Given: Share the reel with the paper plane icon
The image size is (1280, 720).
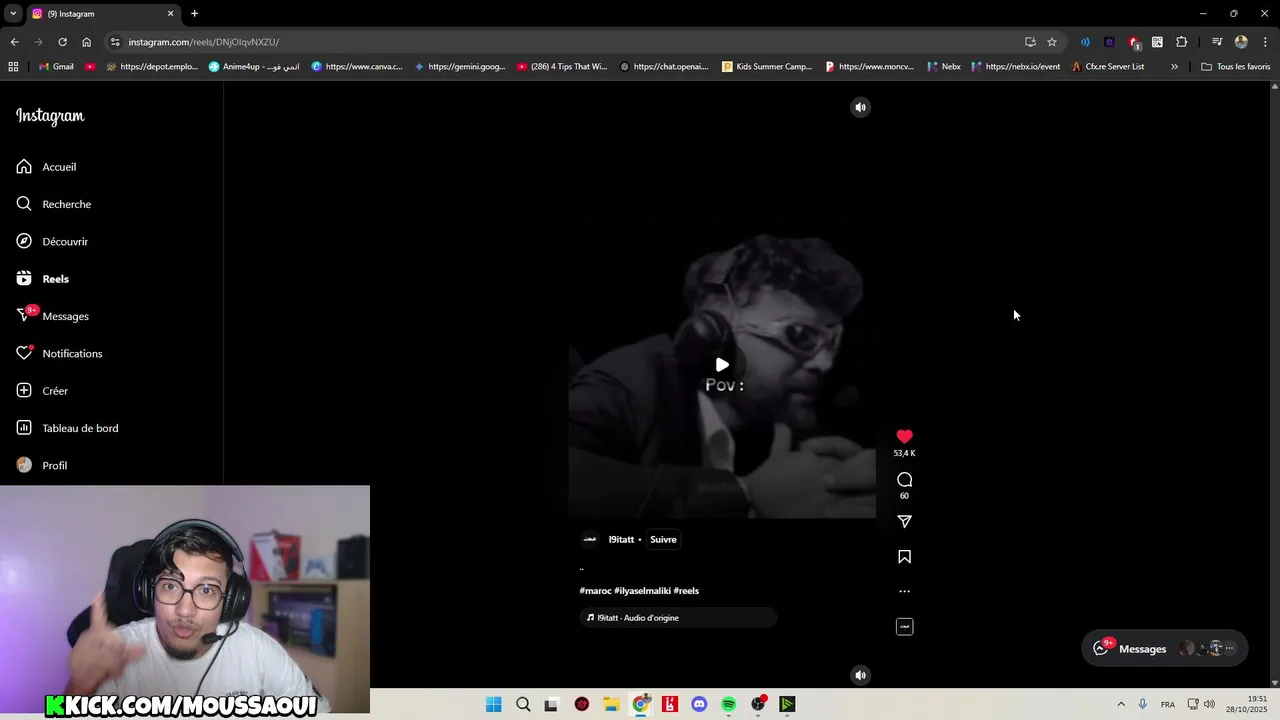Looking at the screenshot, I should (x=904, y=521).
